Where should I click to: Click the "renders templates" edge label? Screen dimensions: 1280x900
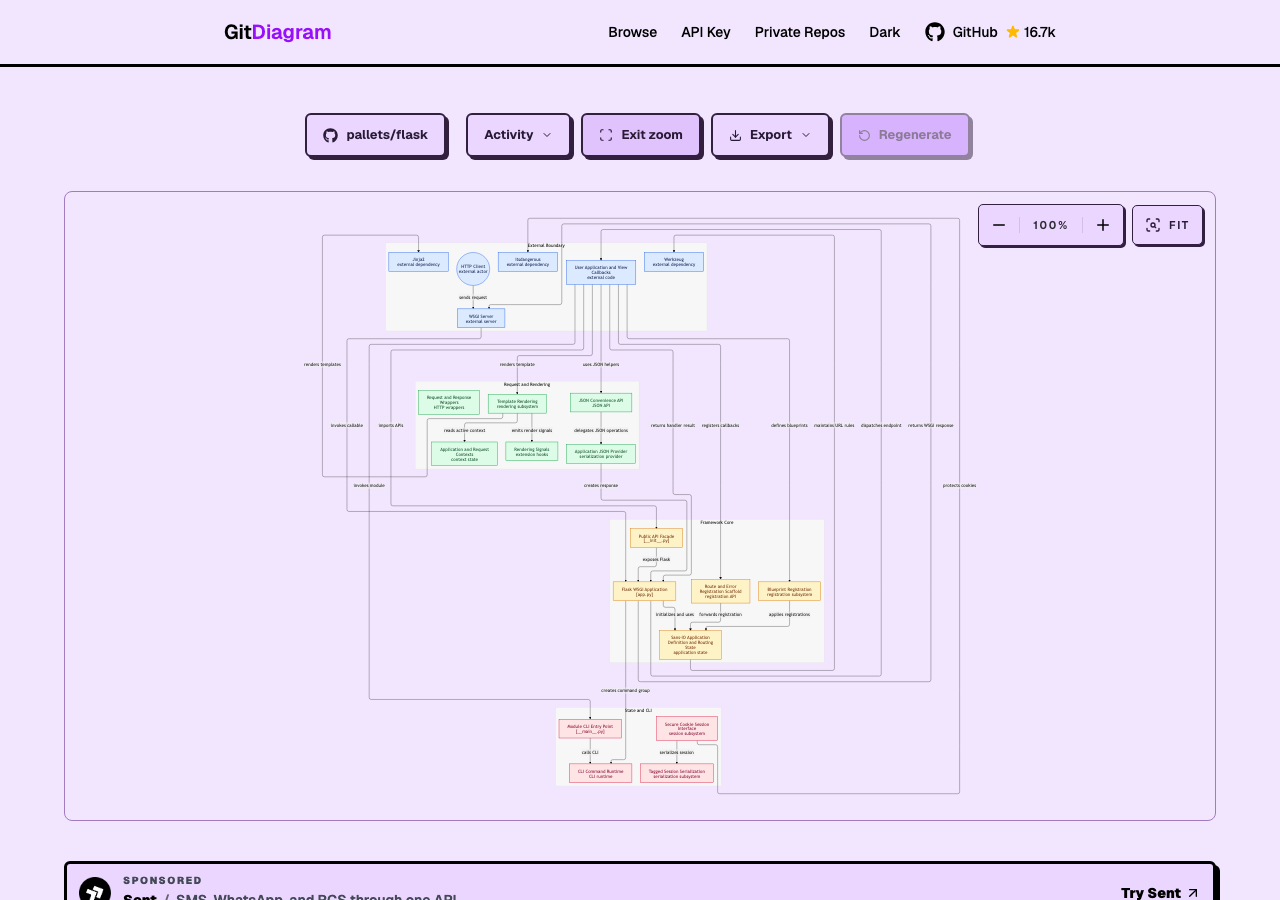coord(323,364)
